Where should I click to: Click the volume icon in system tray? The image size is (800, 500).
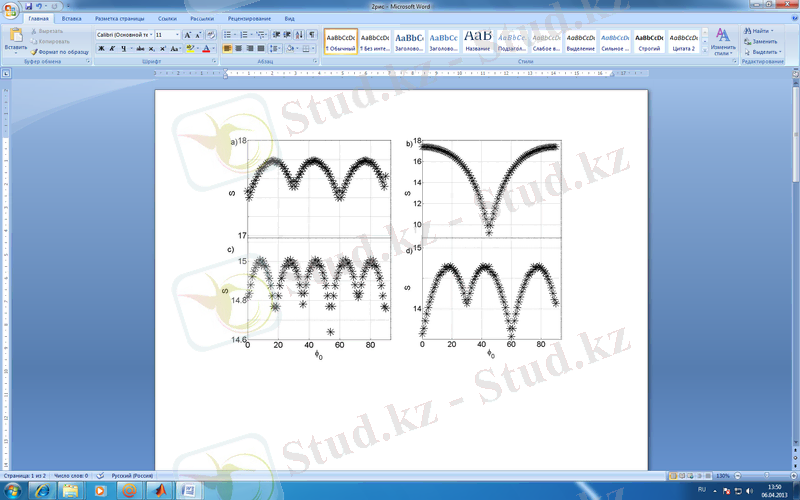point(748,491)
